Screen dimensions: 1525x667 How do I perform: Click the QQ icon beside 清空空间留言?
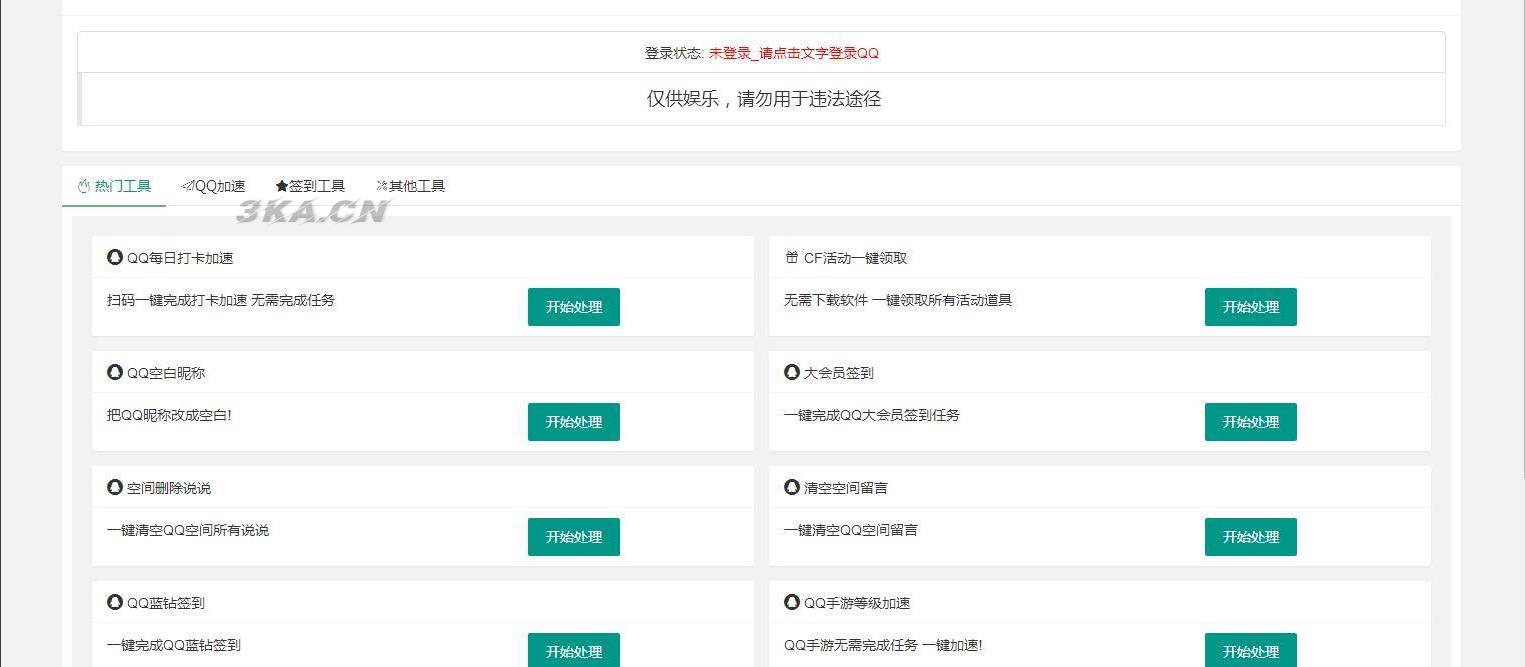(x=791, y=487)
